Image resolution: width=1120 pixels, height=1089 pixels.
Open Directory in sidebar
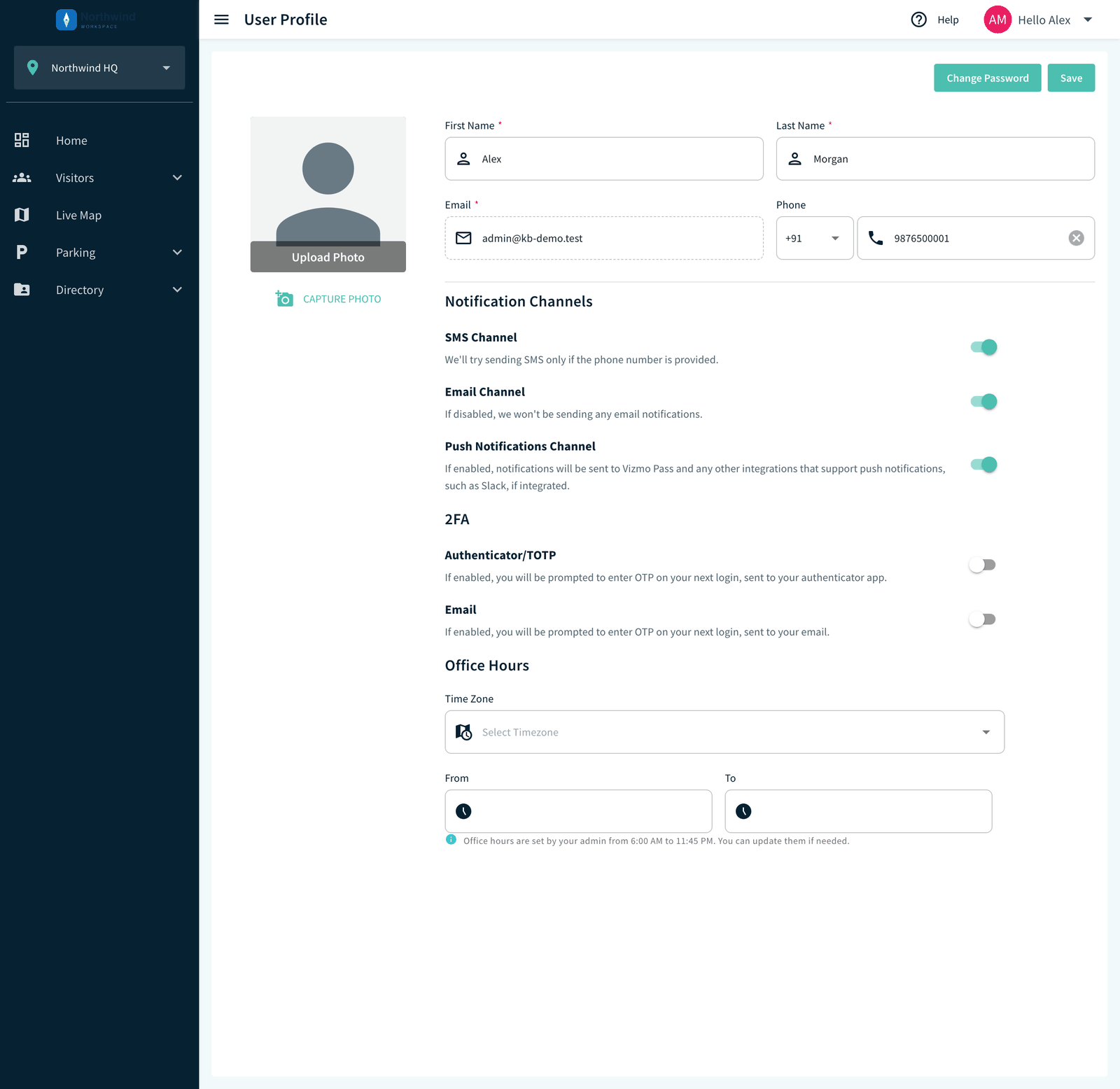click(x=80, y=290)
